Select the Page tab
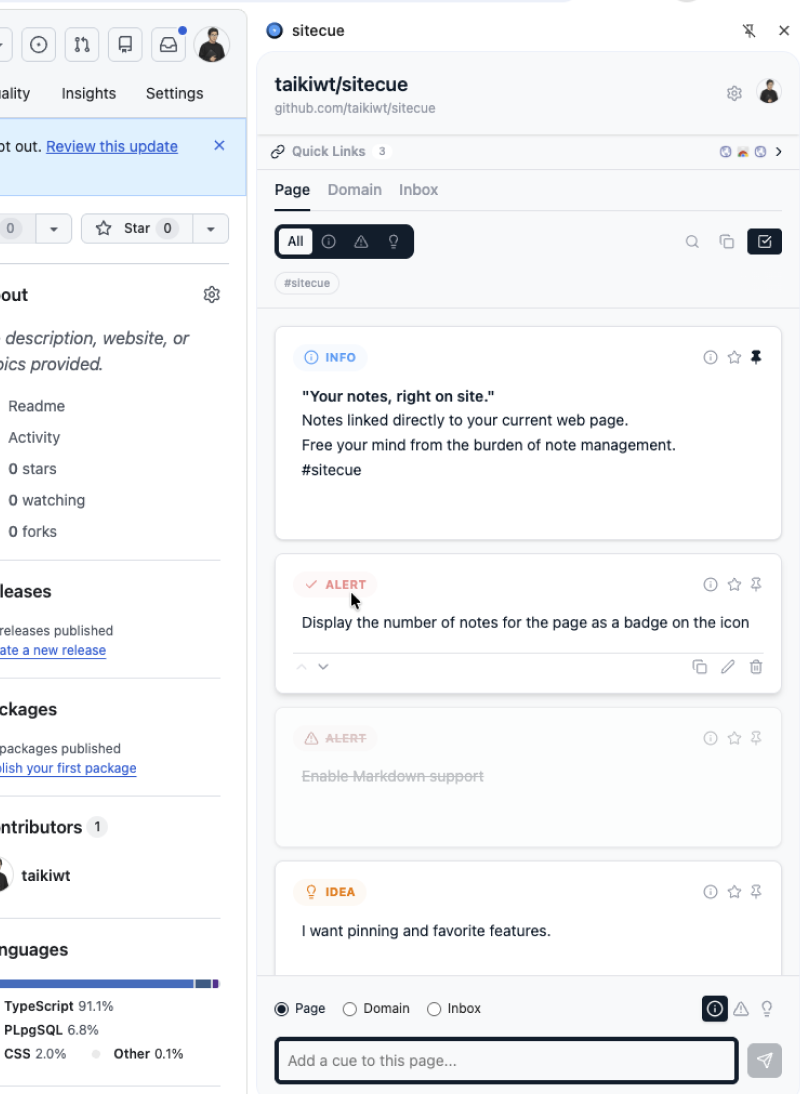The image size is (800, 1094). click(x=292, y=190)
